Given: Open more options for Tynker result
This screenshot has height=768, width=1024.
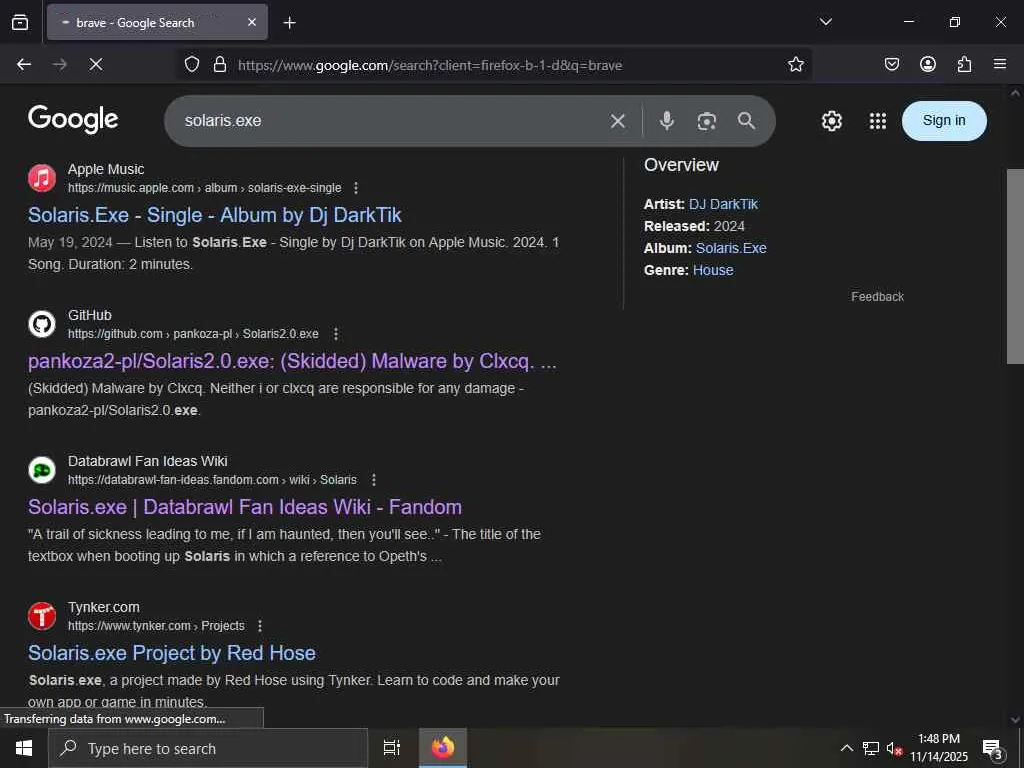Looking at the screenshot, I should pos(260,626).
